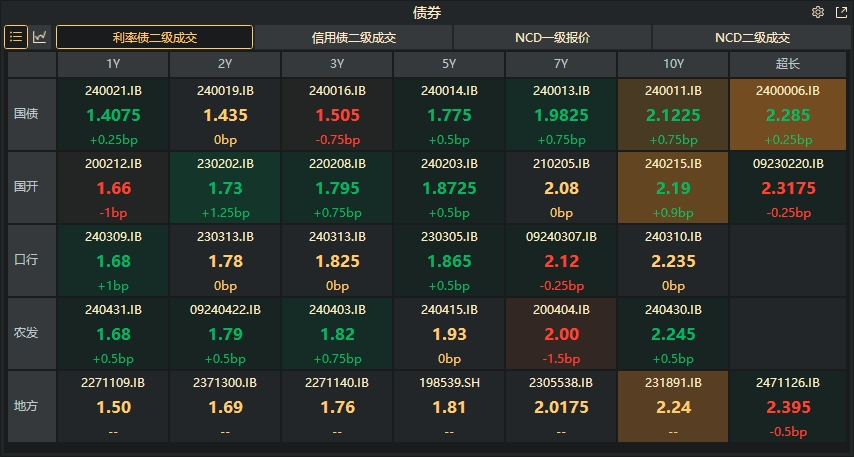This screenshot has height=457, width=854.
Task: Open bond 198539.SH in 地方 row
Action: point(449,405)
